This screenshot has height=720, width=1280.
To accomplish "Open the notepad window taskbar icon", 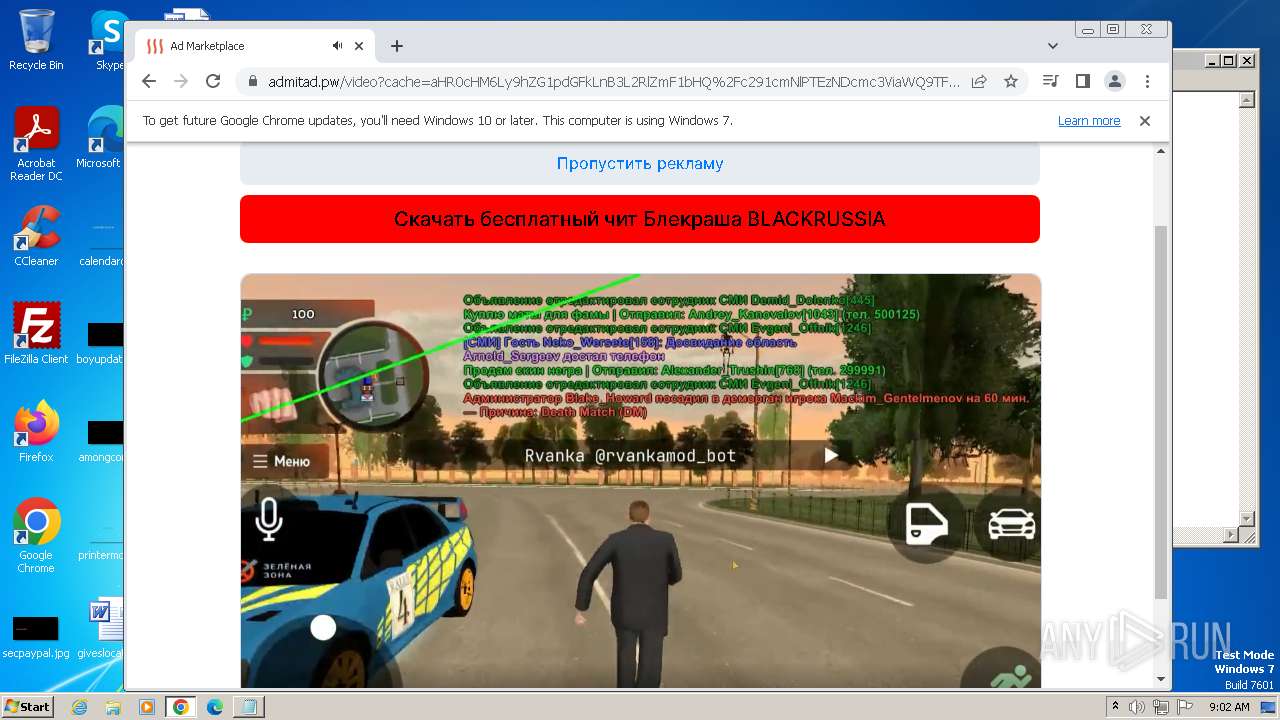I will (x=248, y=707).
